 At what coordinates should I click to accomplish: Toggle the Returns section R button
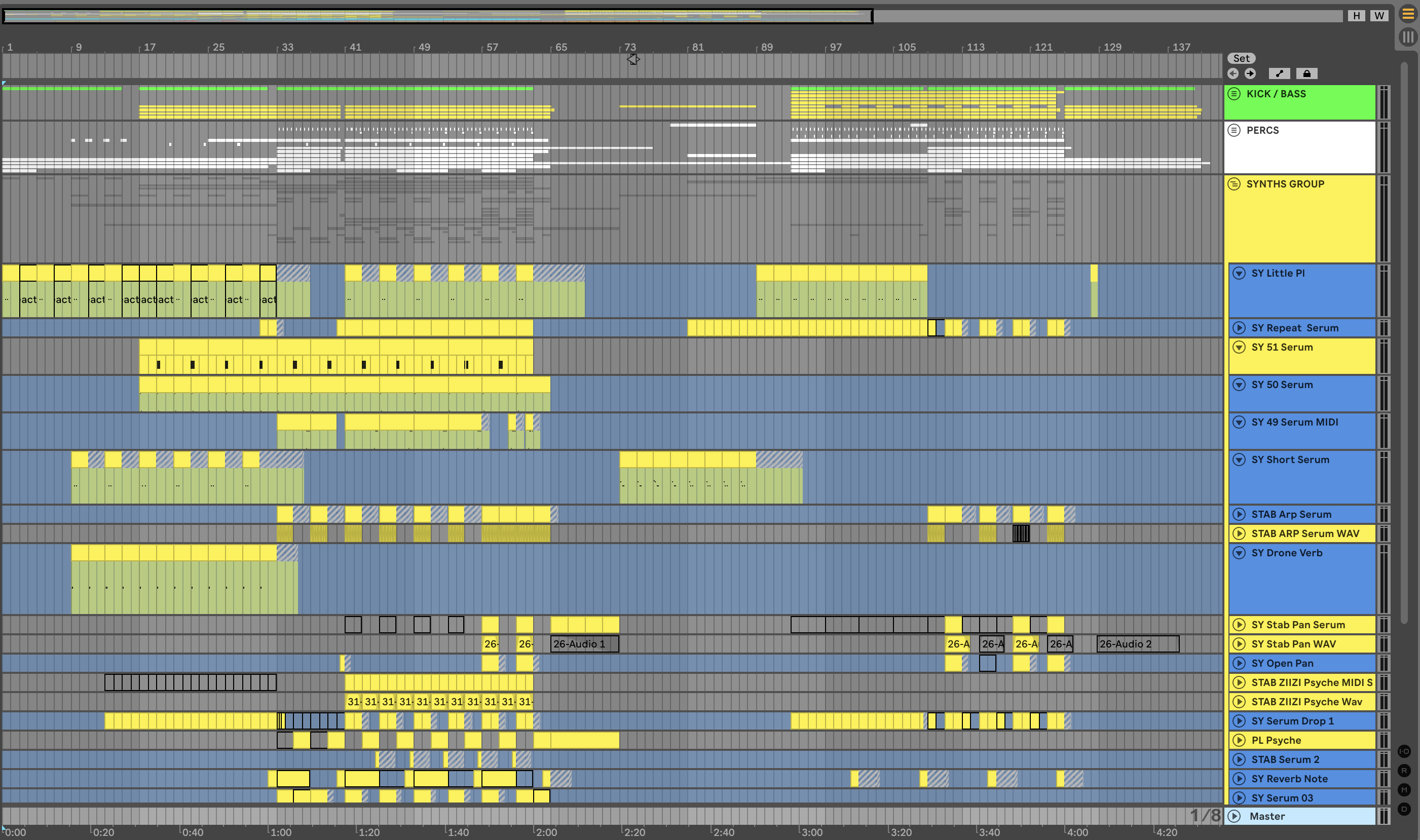[1404, 771]
